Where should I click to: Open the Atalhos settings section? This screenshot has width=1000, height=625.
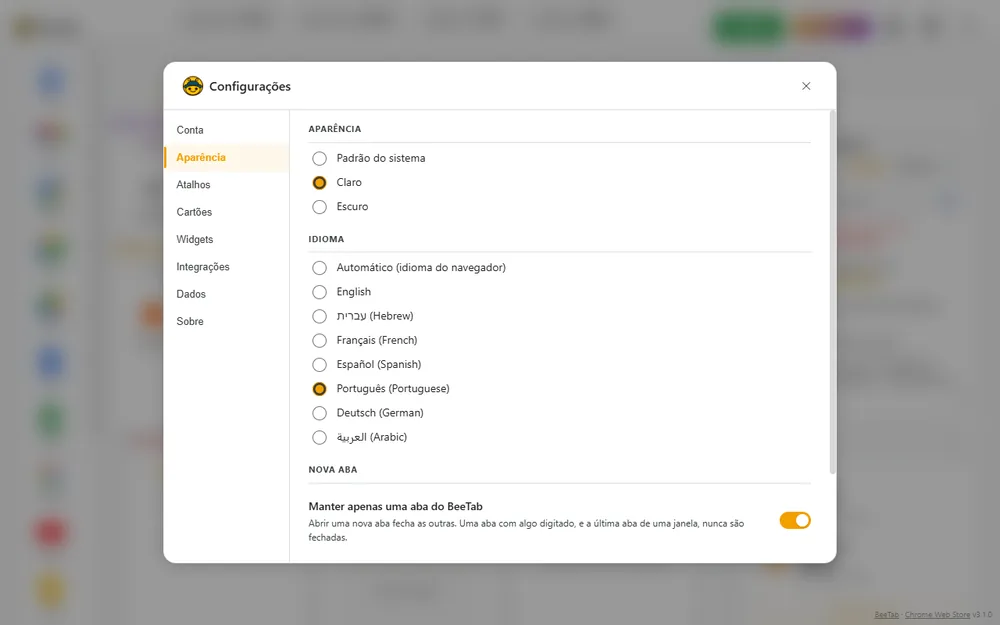226,185
